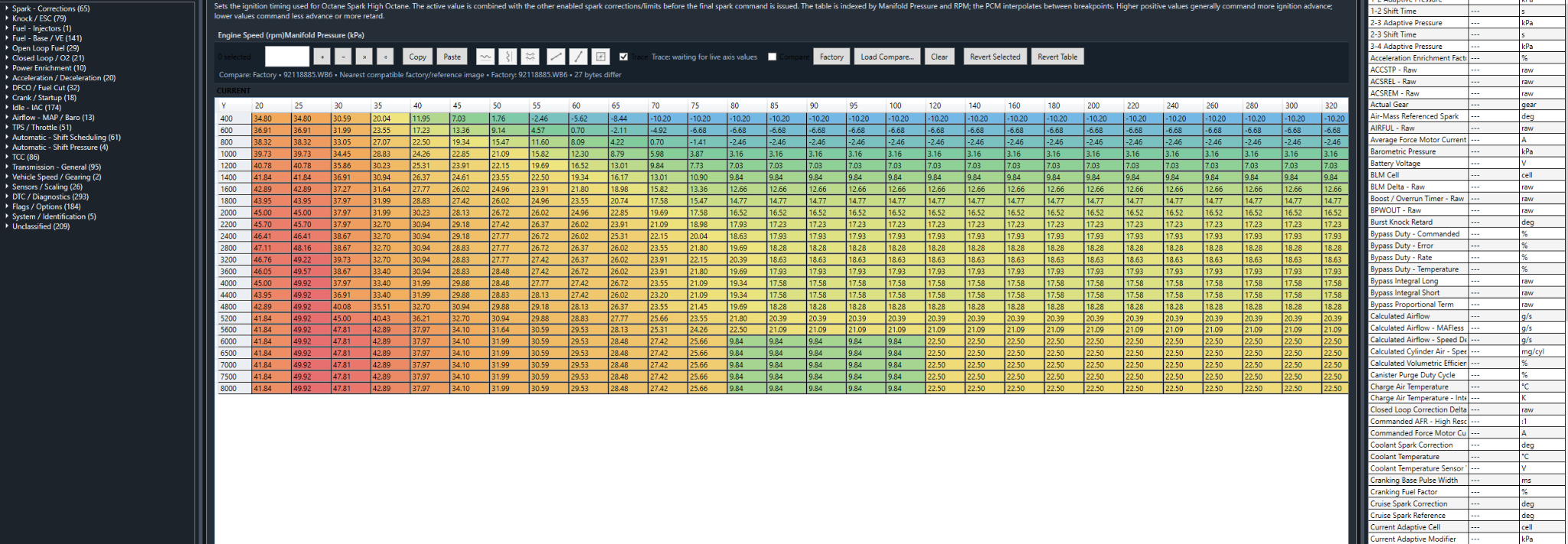The height and width of the screenshot is (544, 1568).
Task: Click the 400 RPM row header
Action: click(x=234, y=119)
